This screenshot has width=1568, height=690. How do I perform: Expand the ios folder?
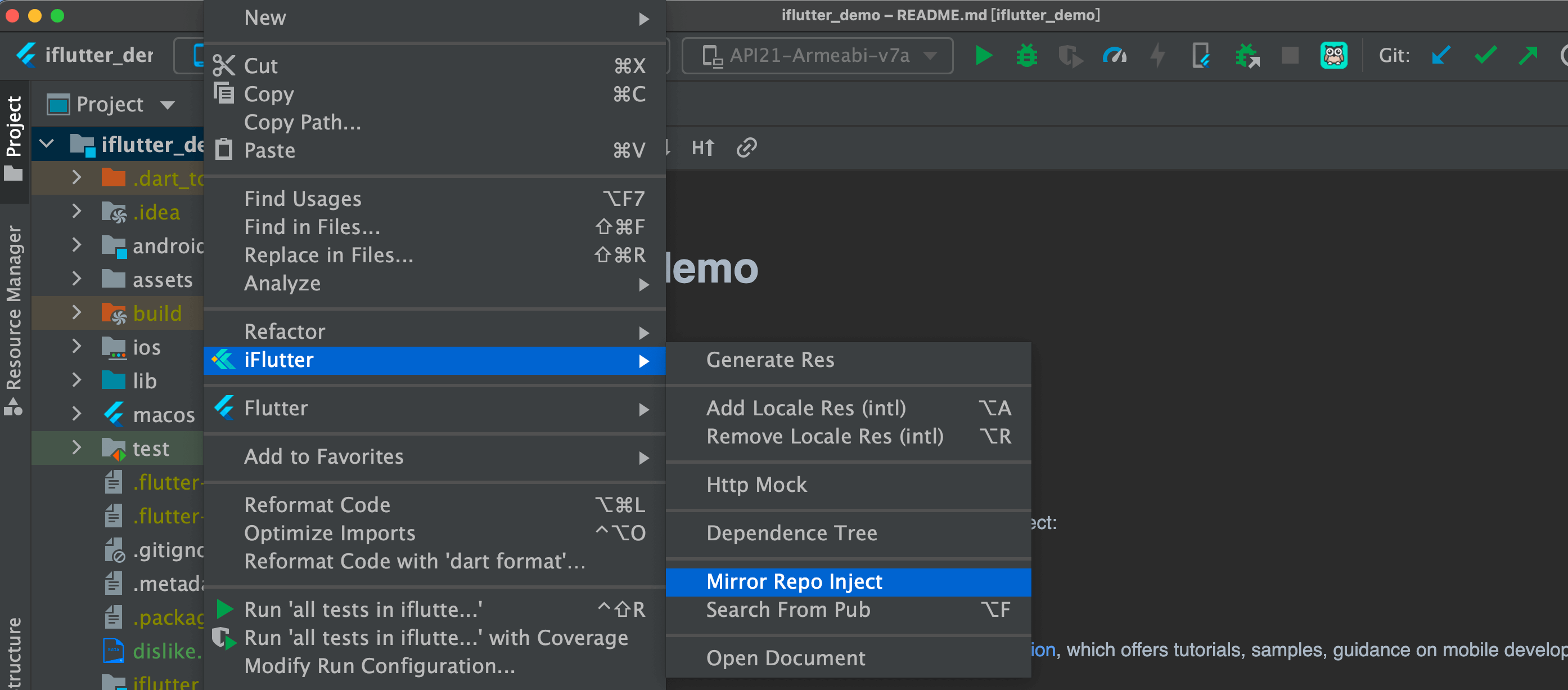[x=76, y=347]
